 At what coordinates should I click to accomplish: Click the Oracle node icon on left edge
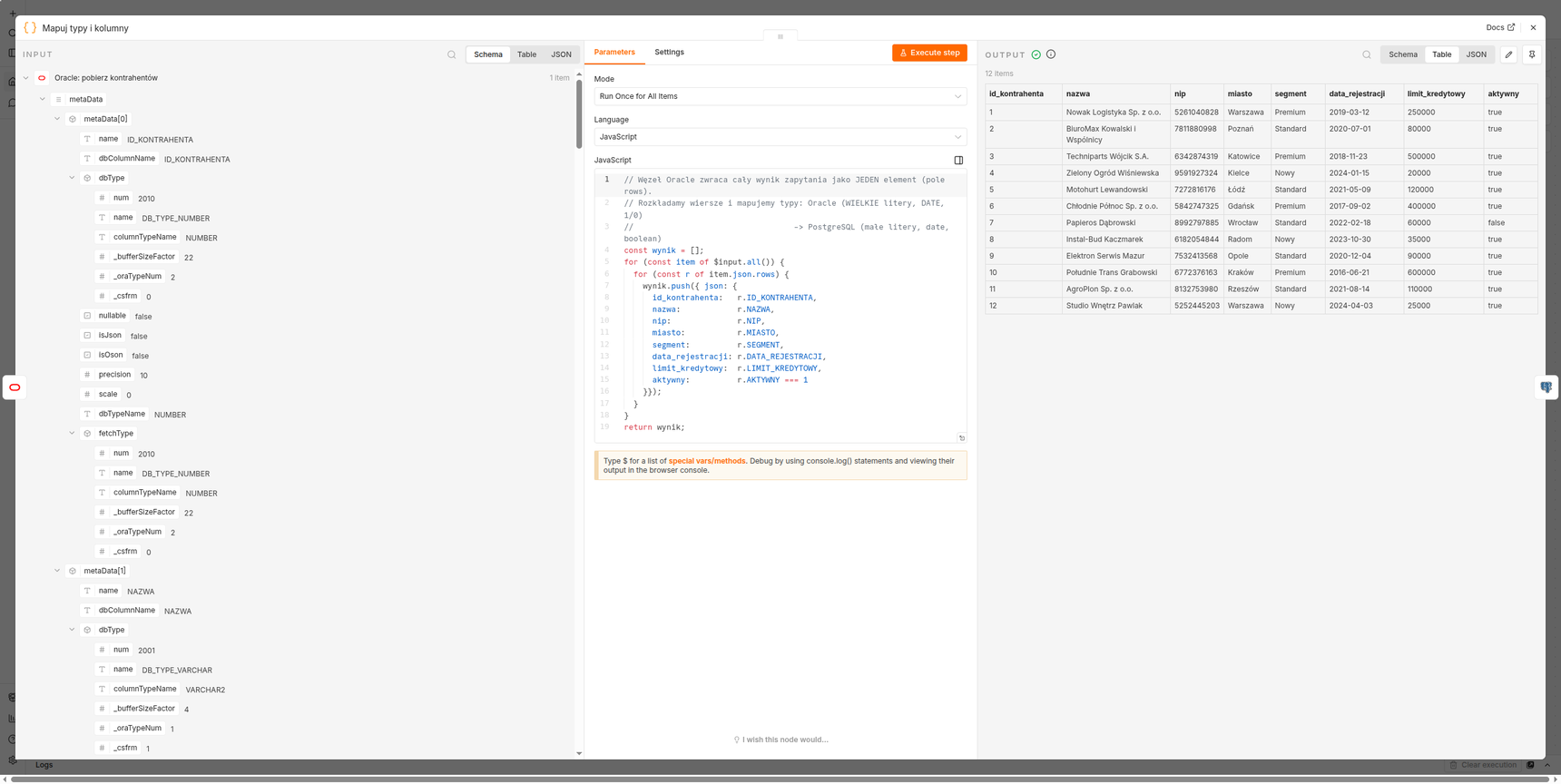(x=15, y=387)
